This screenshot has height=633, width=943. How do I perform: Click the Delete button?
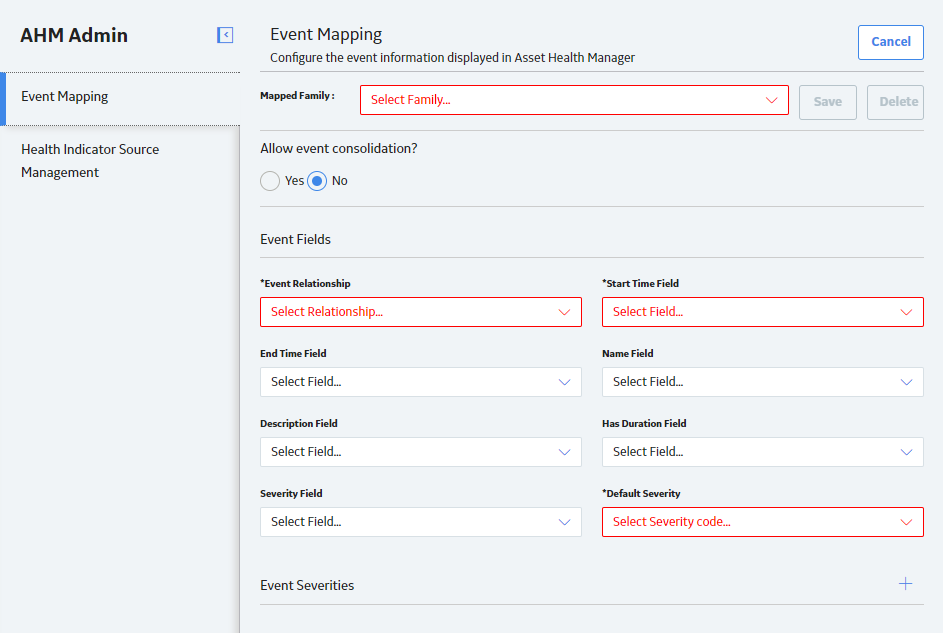click(895, 102)
